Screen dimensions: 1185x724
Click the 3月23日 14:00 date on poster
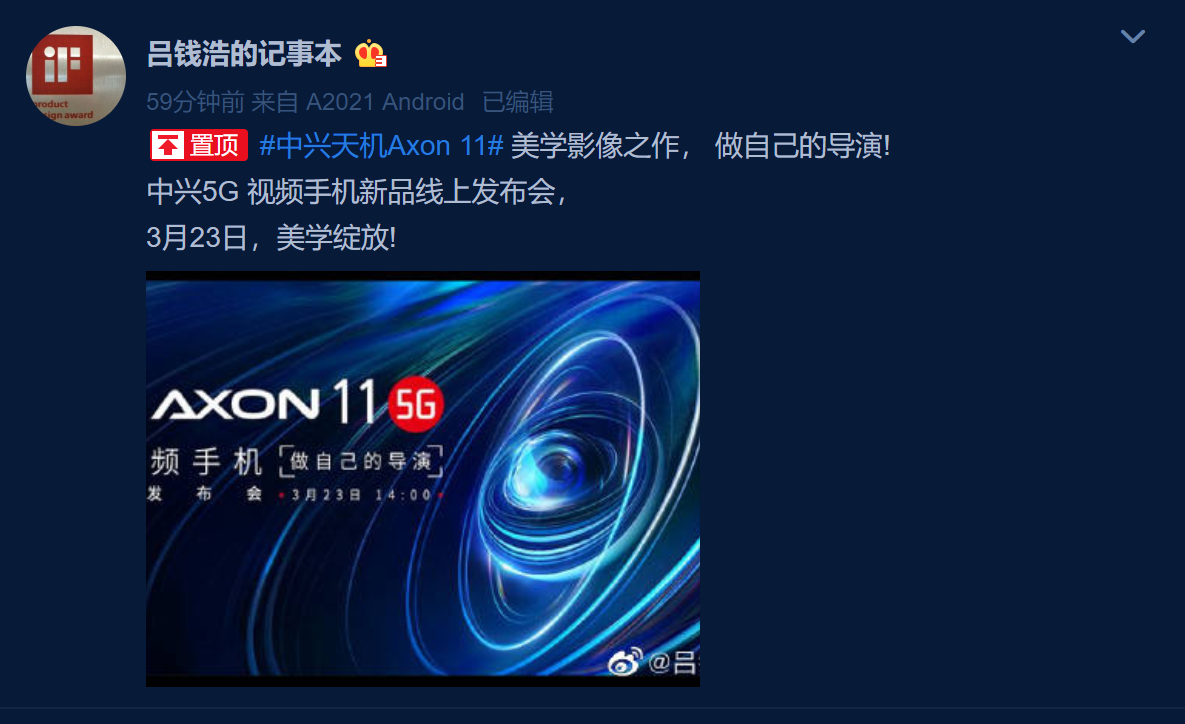click(361, 494)
